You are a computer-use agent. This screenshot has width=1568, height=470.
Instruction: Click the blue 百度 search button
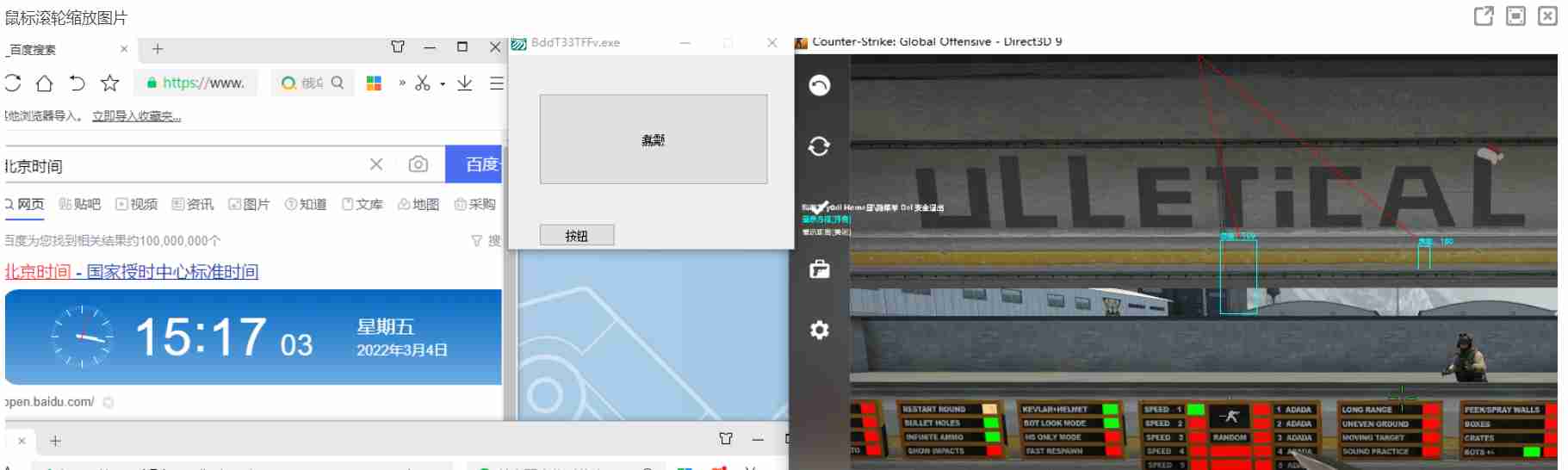pyautogui.click(x=474, y=164)
